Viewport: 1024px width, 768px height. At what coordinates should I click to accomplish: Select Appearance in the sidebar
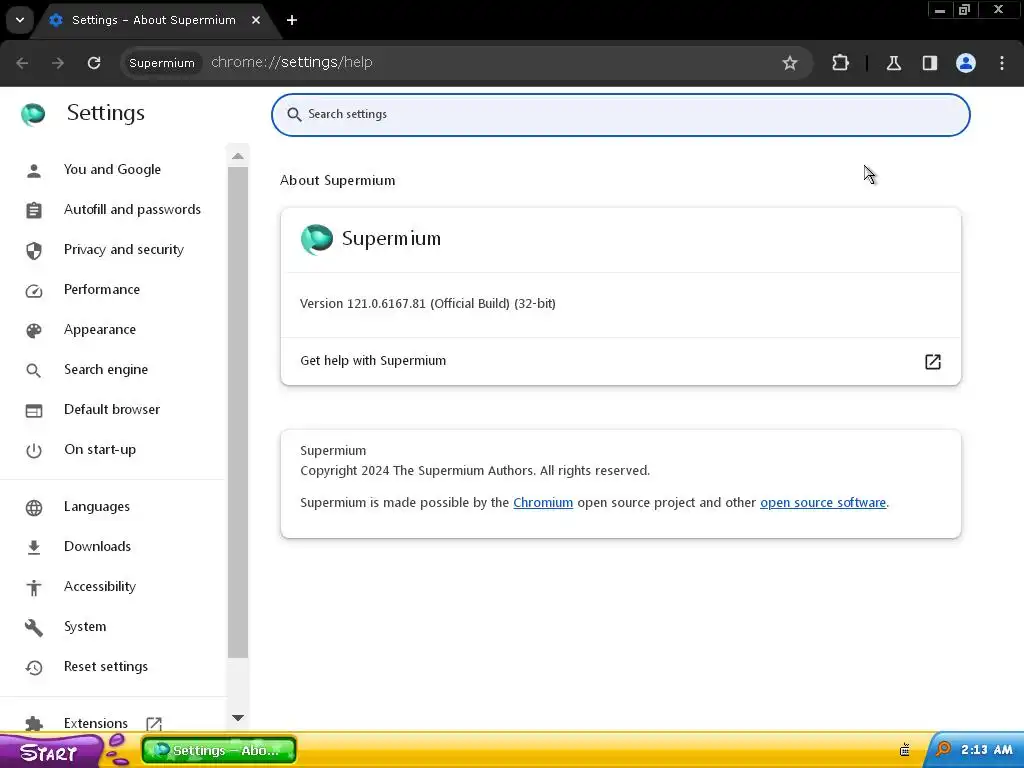pos(100,330)
